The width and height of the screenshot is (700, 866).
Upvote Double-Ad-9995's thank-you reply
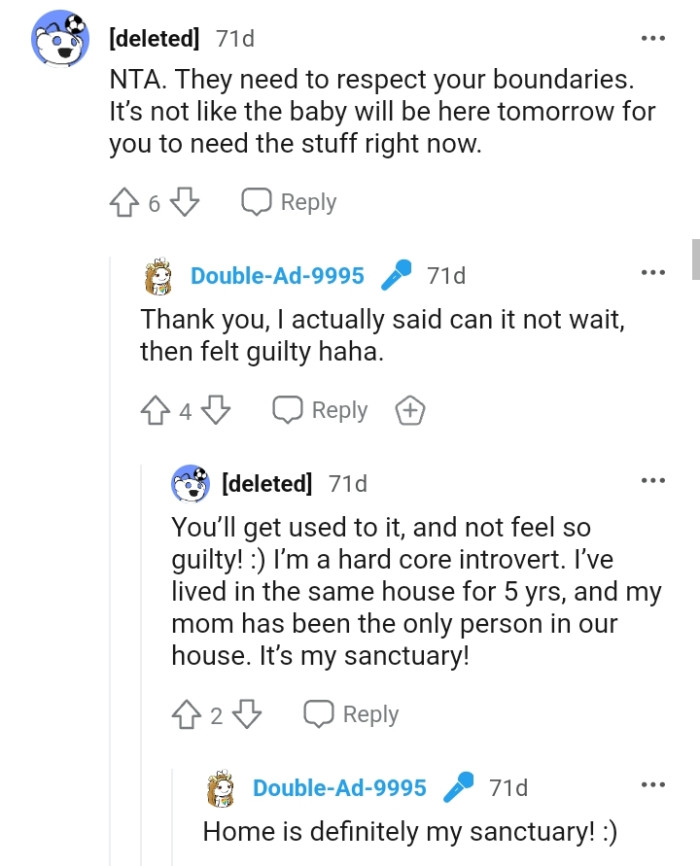coord(155,410)
